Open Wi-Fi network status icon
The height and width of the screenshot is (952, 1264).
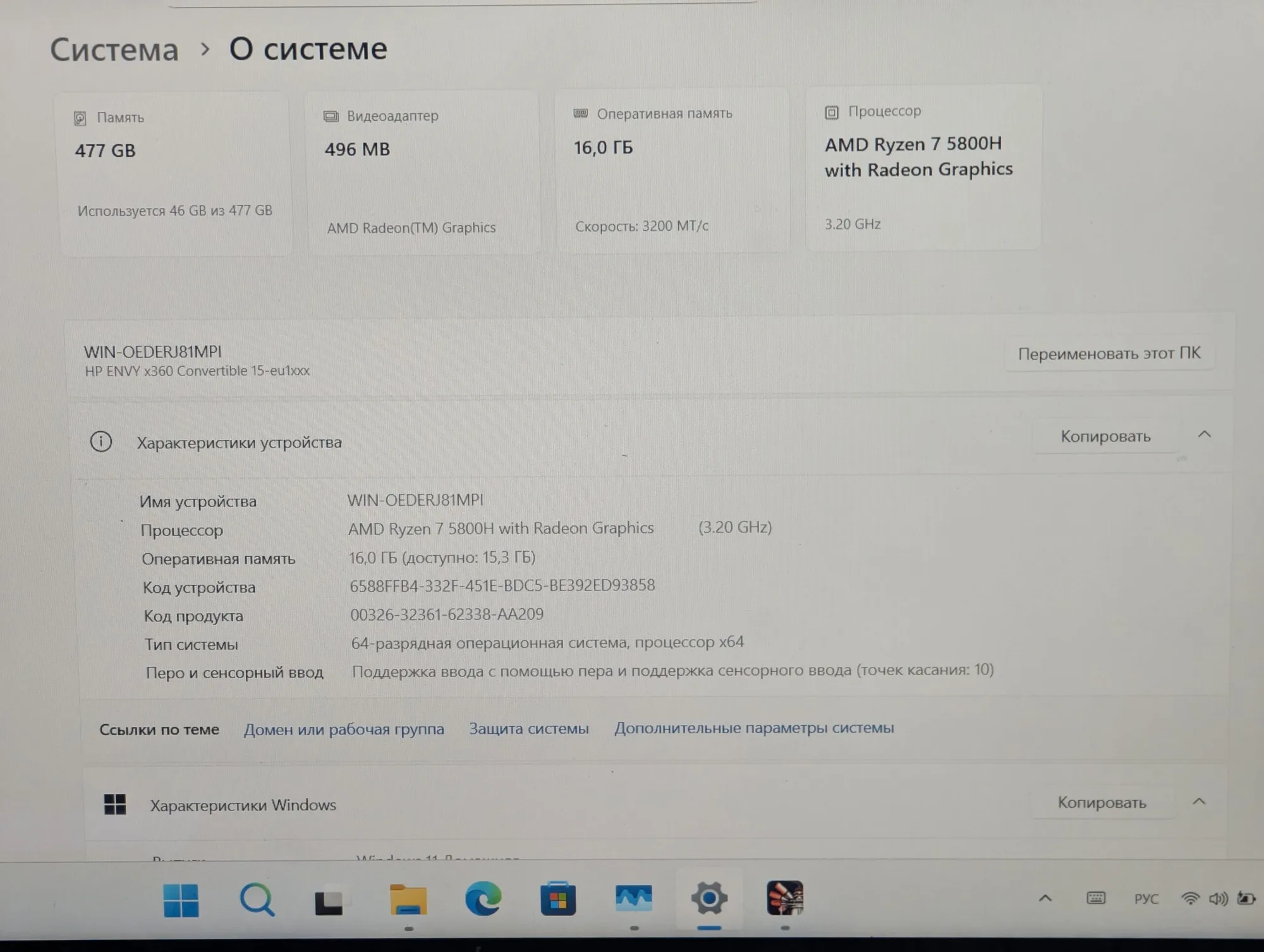coord(1190,898)
